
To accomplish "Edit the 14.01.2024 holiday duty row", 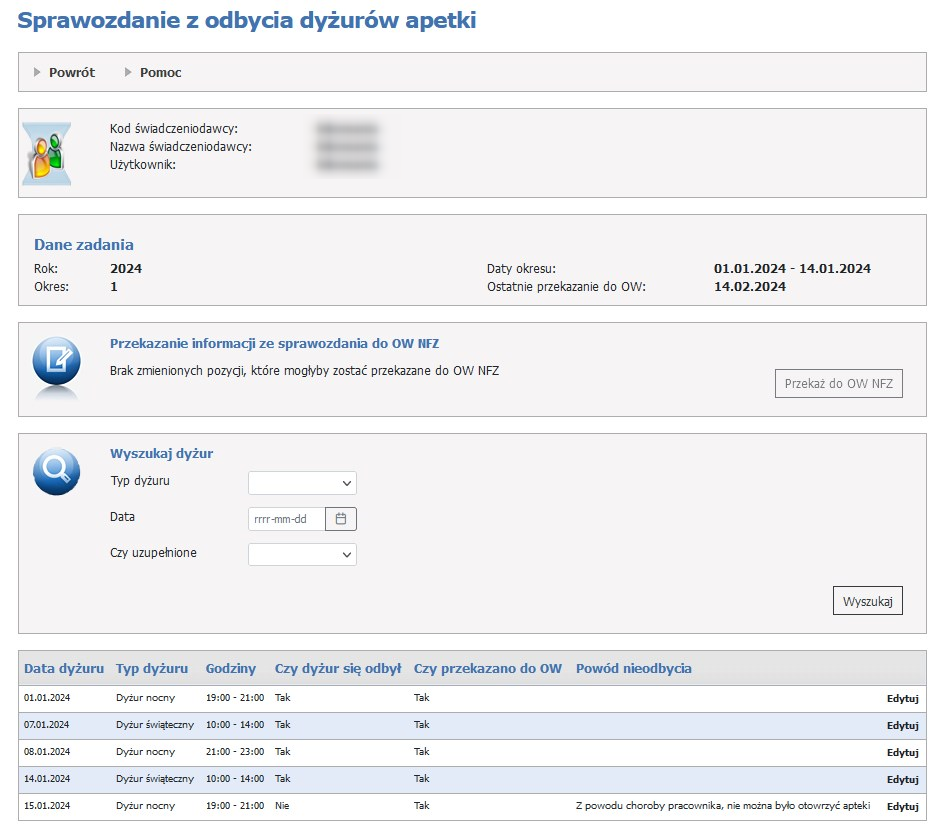I will [x=902, y=779].
